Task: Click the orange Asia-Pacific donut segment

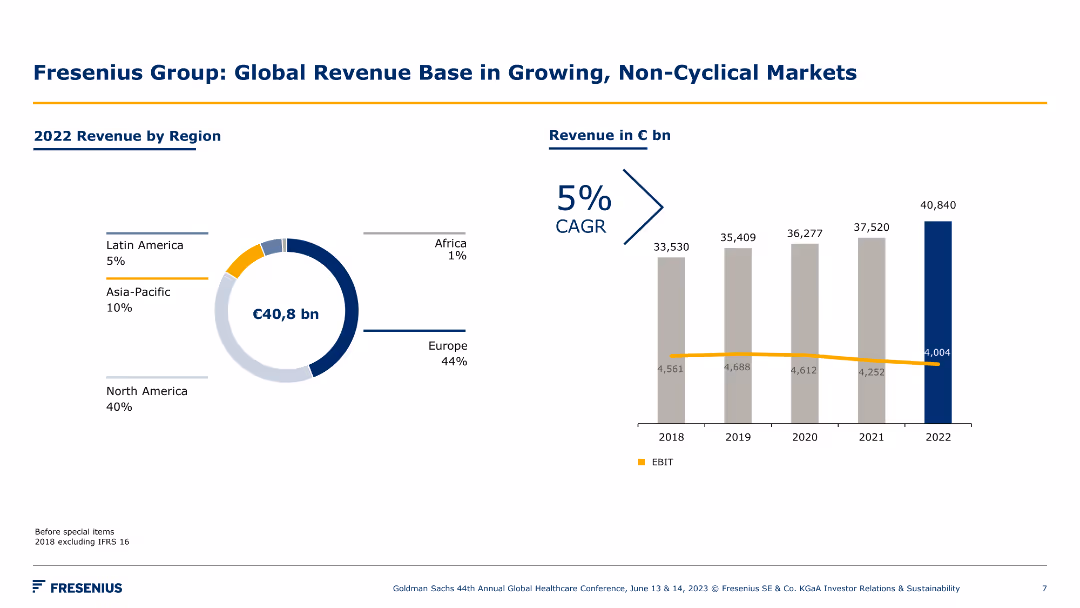Action: [x=245, y=261]
